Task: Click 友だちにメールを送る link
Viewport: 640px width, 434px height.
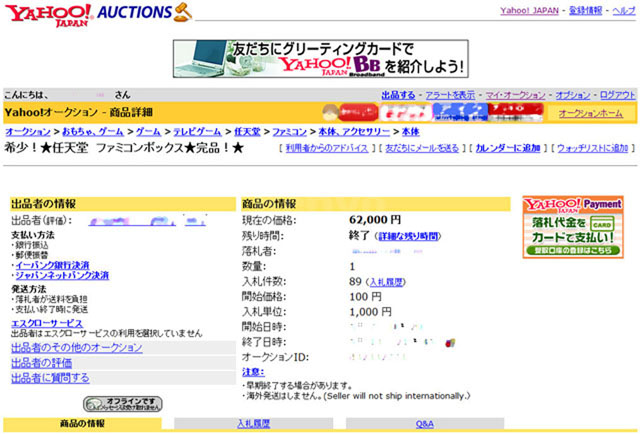Action: pos(422,148)
